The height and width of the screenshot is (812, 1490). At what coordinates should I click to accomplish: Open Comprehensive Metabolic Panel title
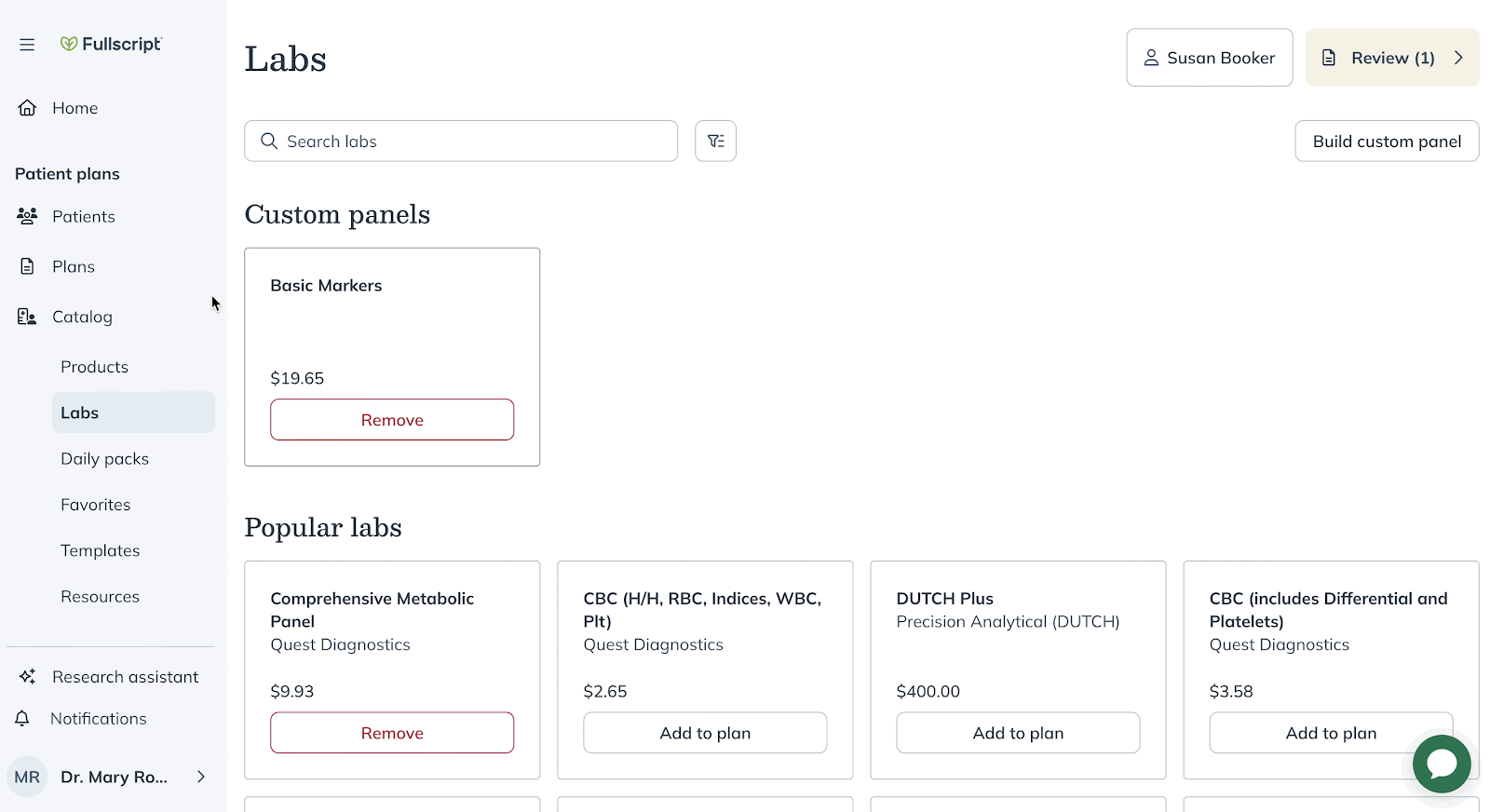point(372,610)
